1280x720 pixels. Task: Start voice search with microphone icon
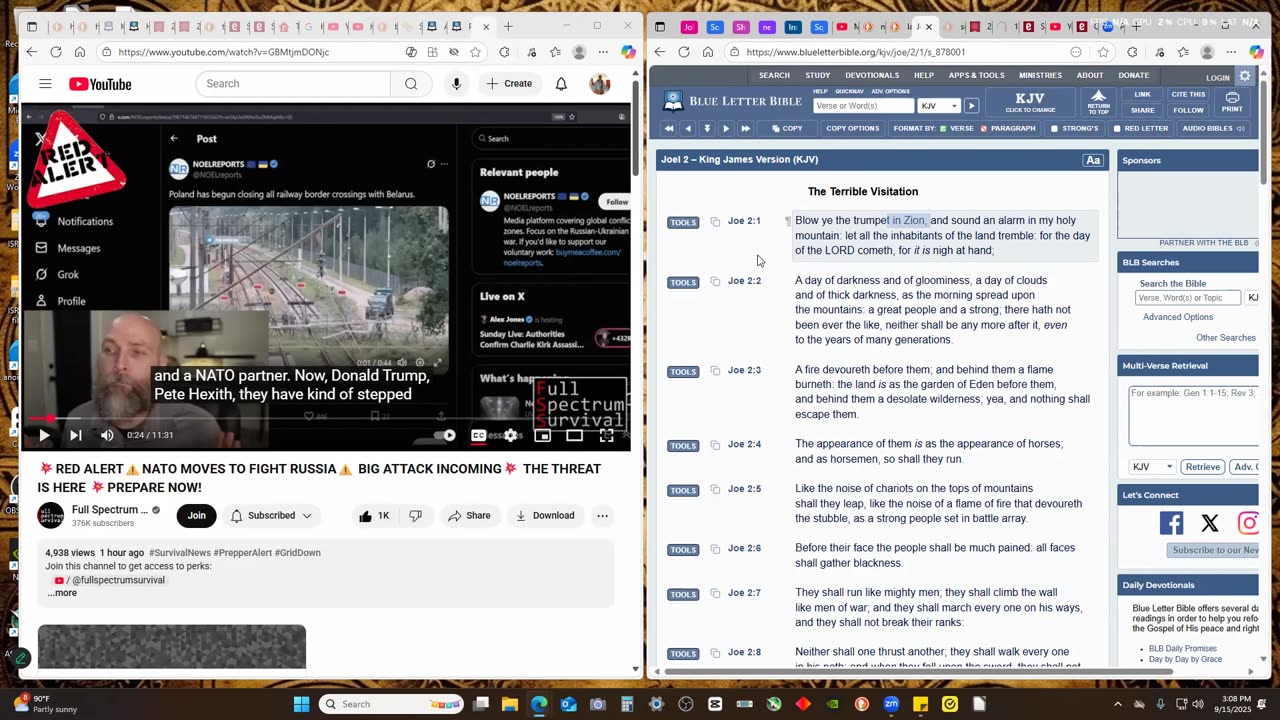click(456, 84)
